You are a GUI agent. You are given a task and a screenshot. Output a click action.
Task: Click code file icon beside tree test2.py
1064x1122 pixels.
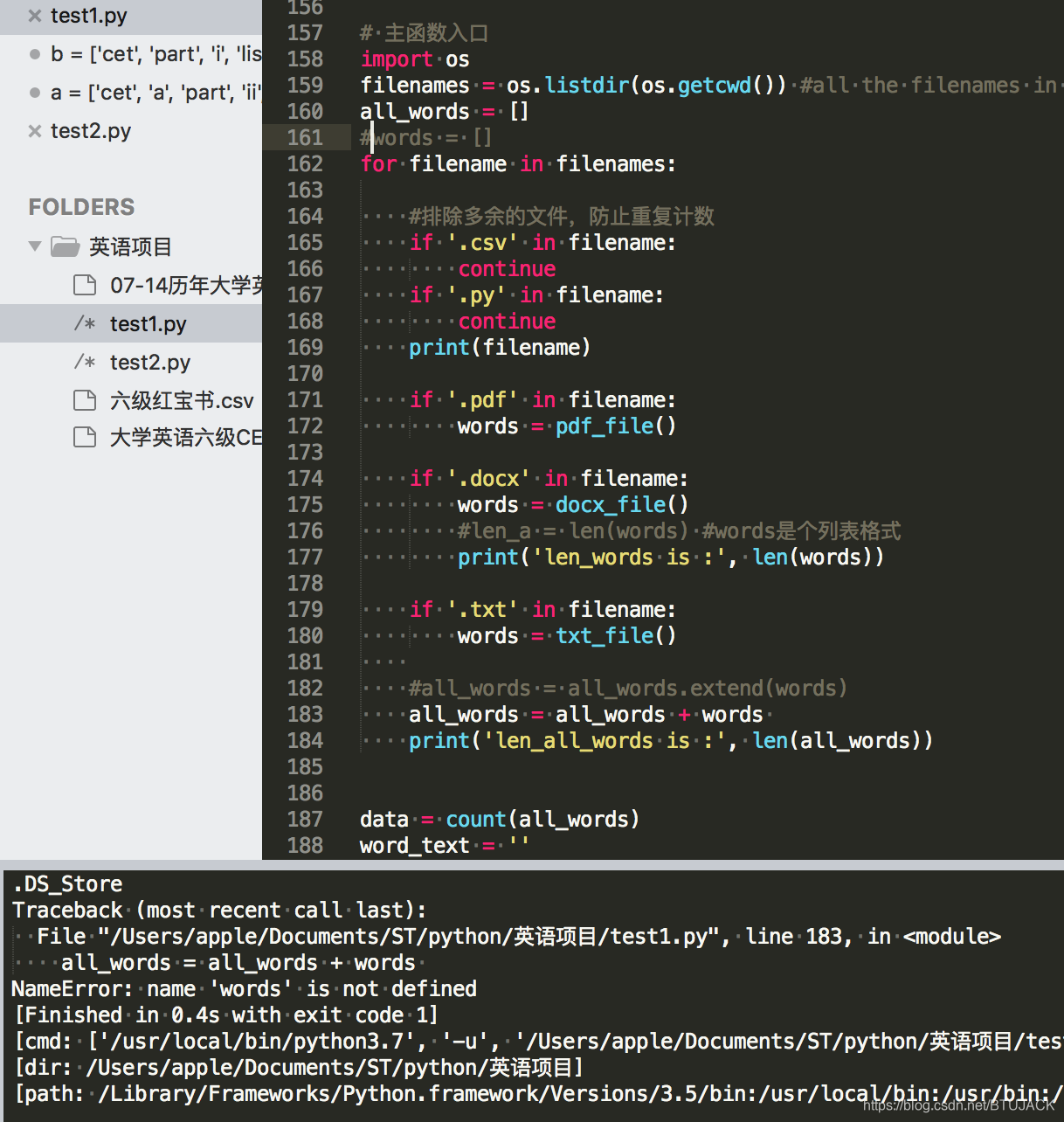point(85,363)
